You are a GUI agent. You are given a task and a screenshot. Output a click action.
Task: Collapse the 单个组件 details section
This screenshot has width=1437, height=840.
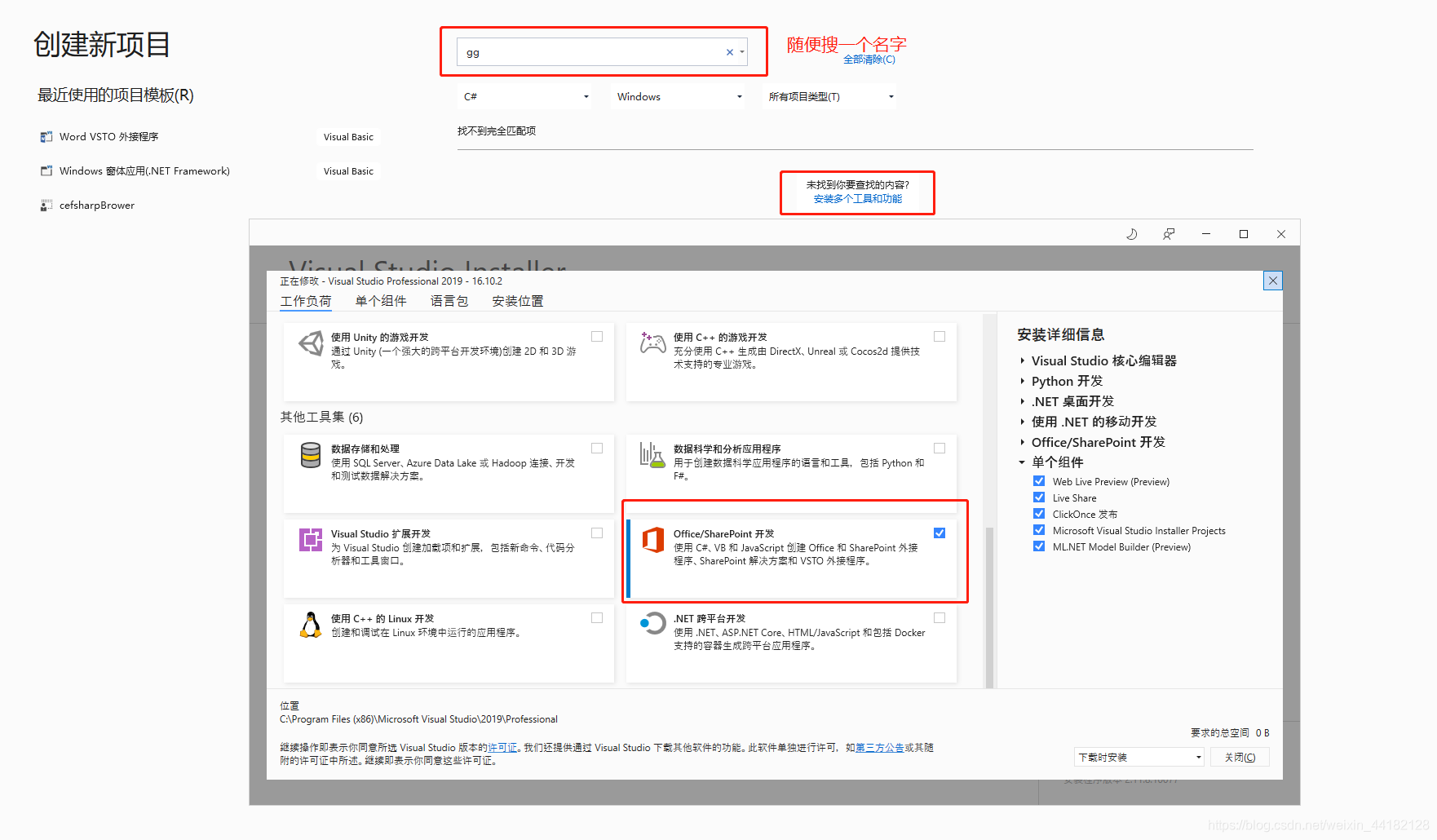pyautogui.click(x=1023, y=462)
